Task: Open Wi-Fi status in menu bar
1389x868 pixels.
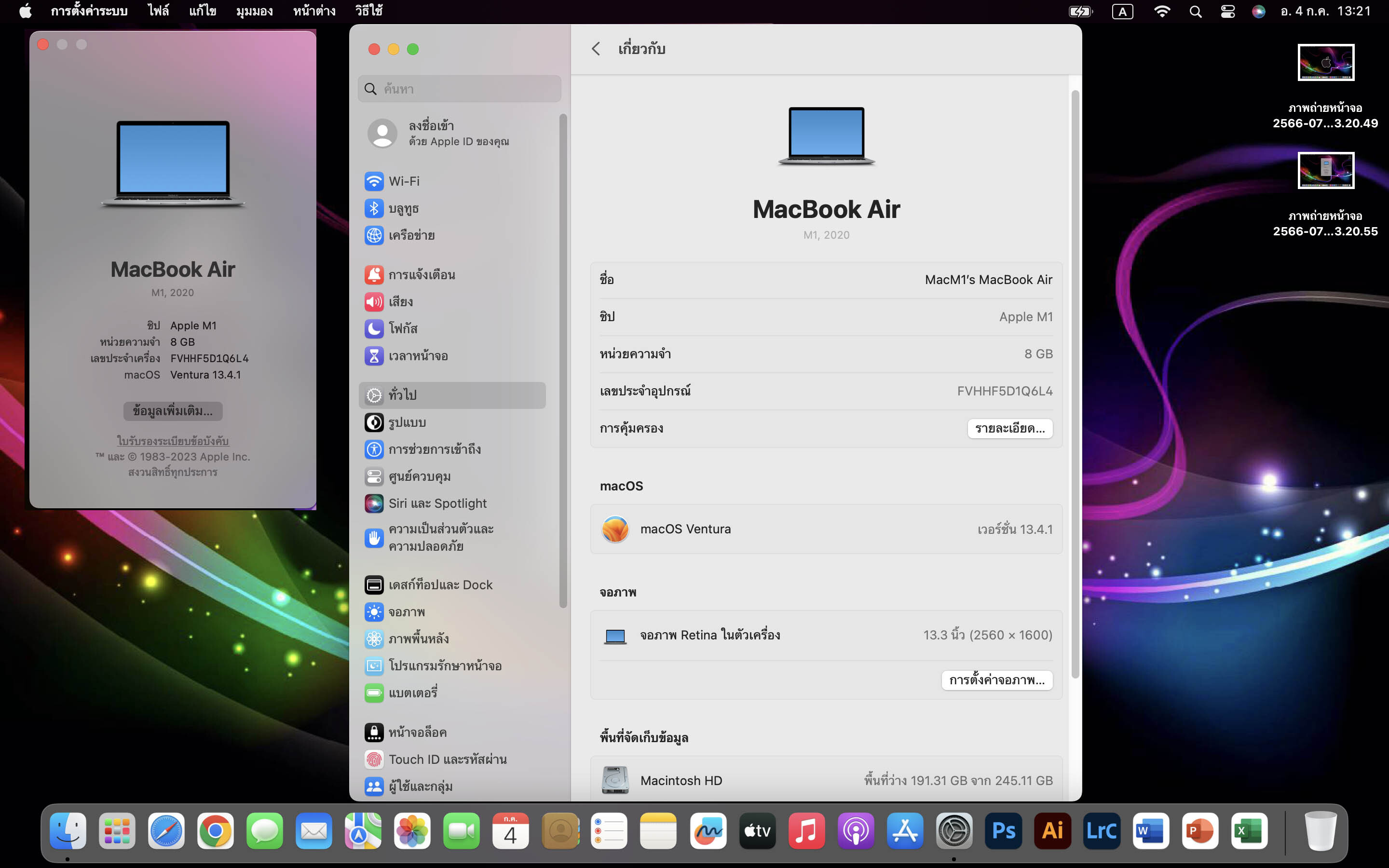Action: [1162, 12]
